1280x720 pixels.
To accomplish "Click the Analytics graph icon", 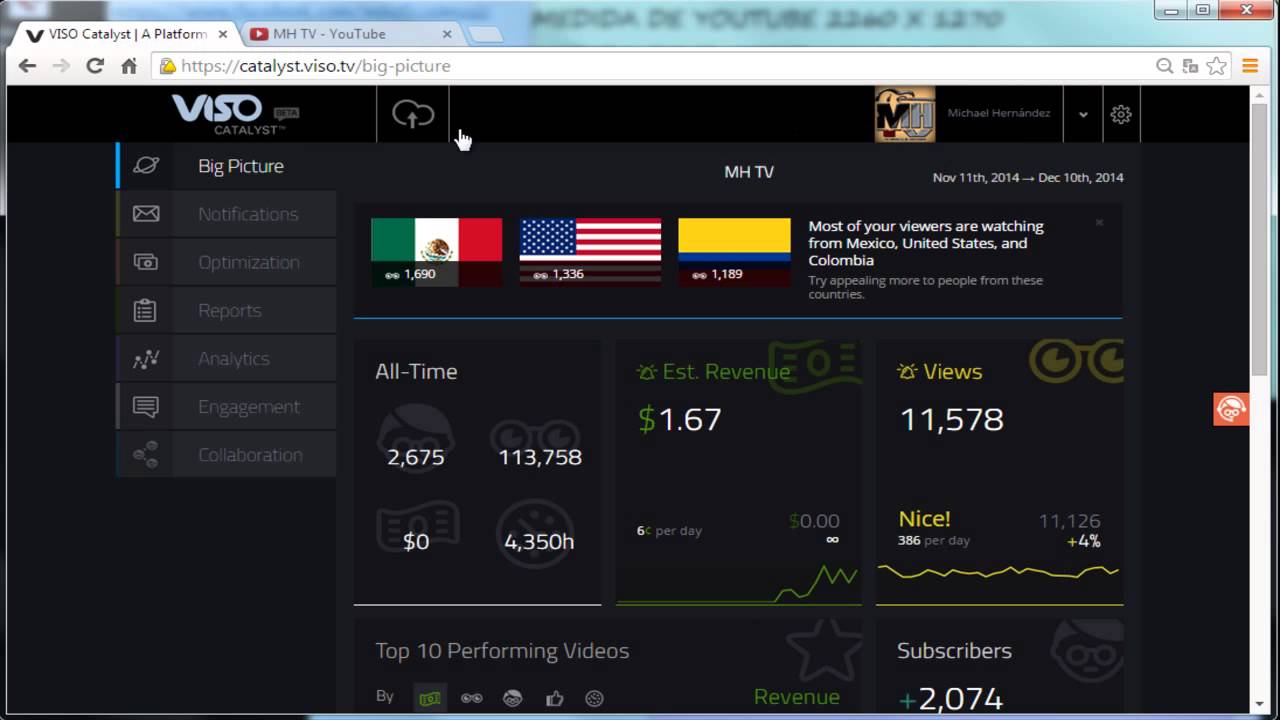I will pyautogui.click(x=146, y=358).
